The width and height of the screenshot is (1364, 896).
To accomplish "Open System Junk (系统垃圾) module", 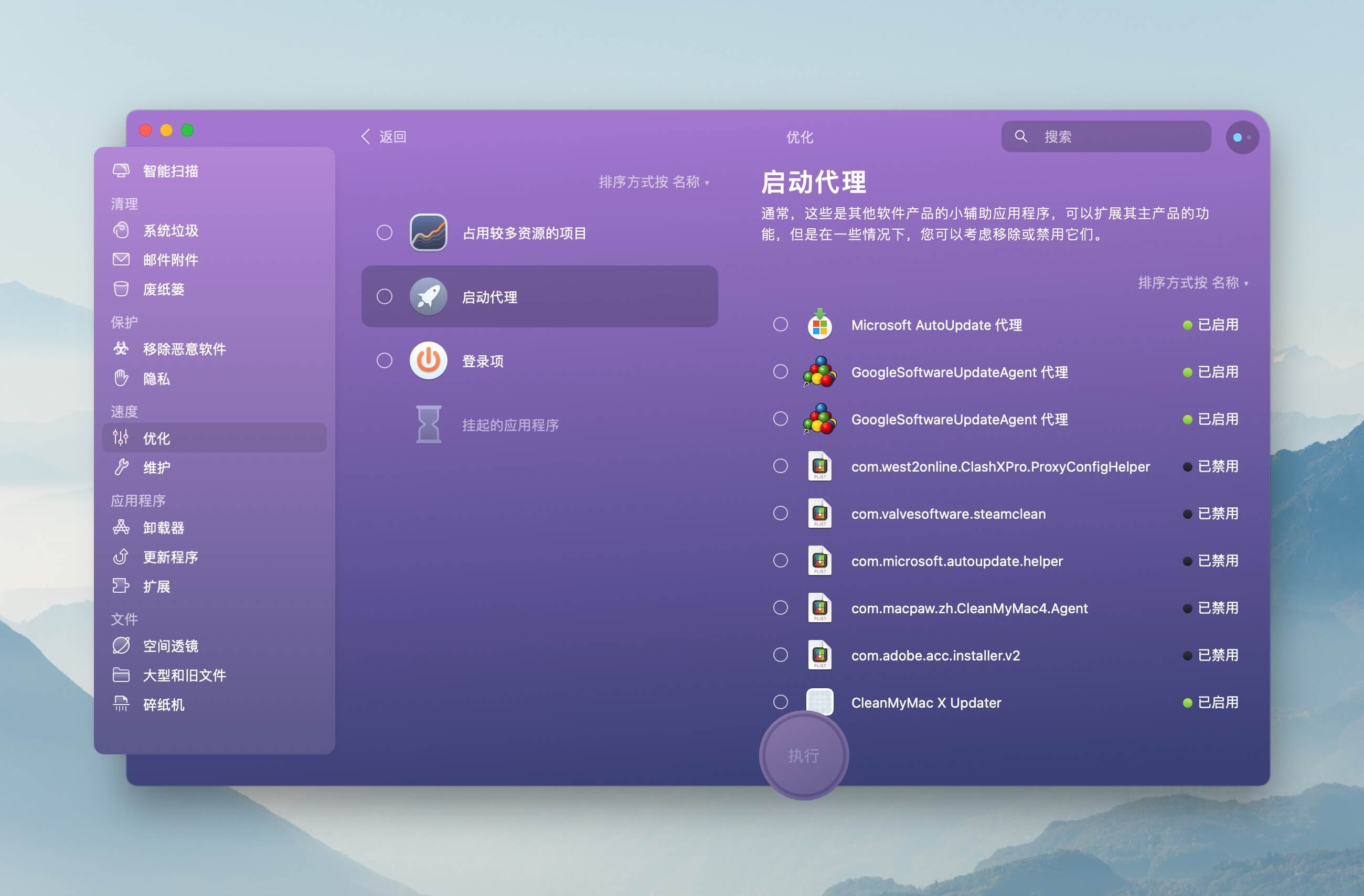I will (170, 230).
